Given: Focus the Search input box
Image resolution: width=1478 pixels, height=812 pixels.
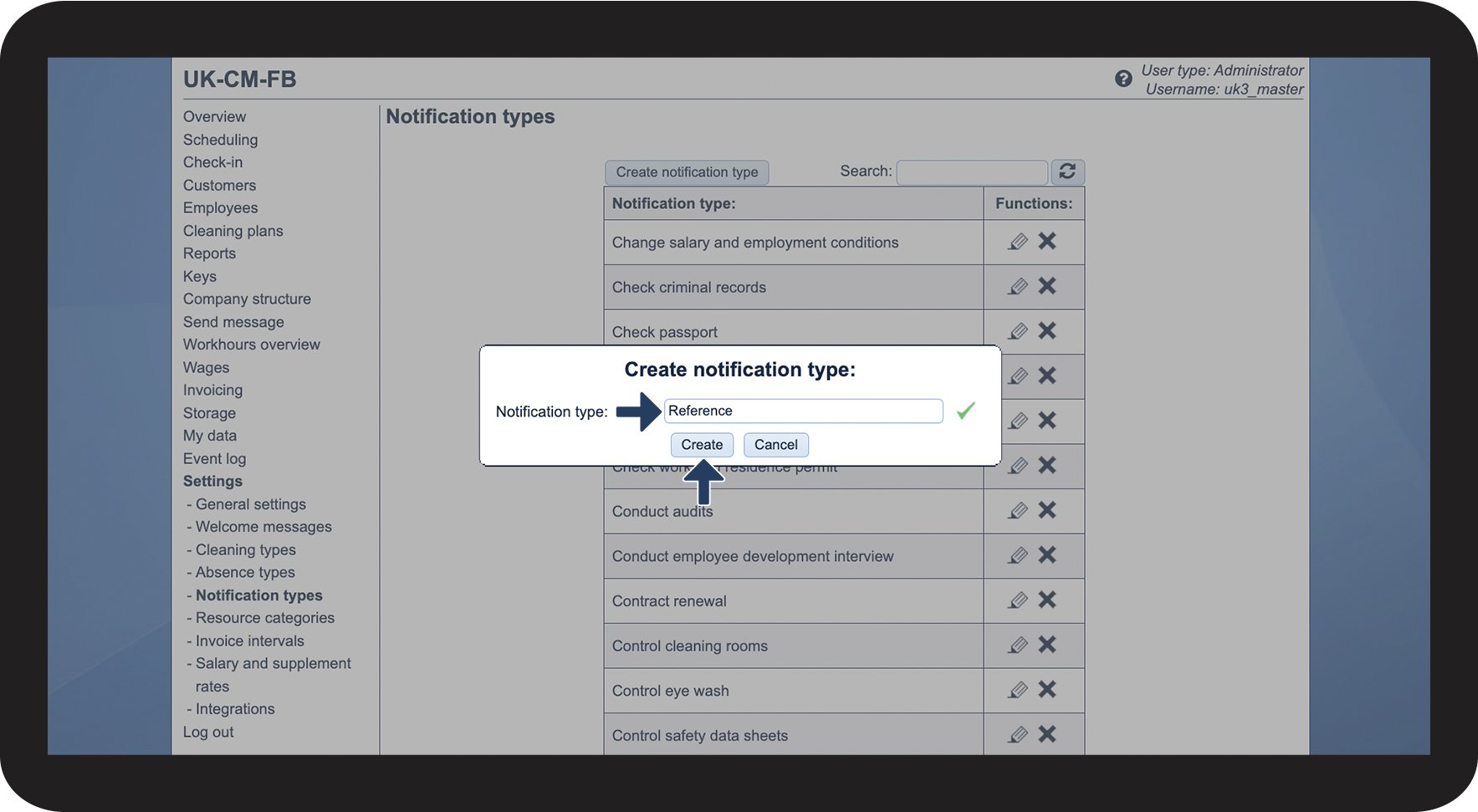Looking at the screenshot, I should point(972,172).
